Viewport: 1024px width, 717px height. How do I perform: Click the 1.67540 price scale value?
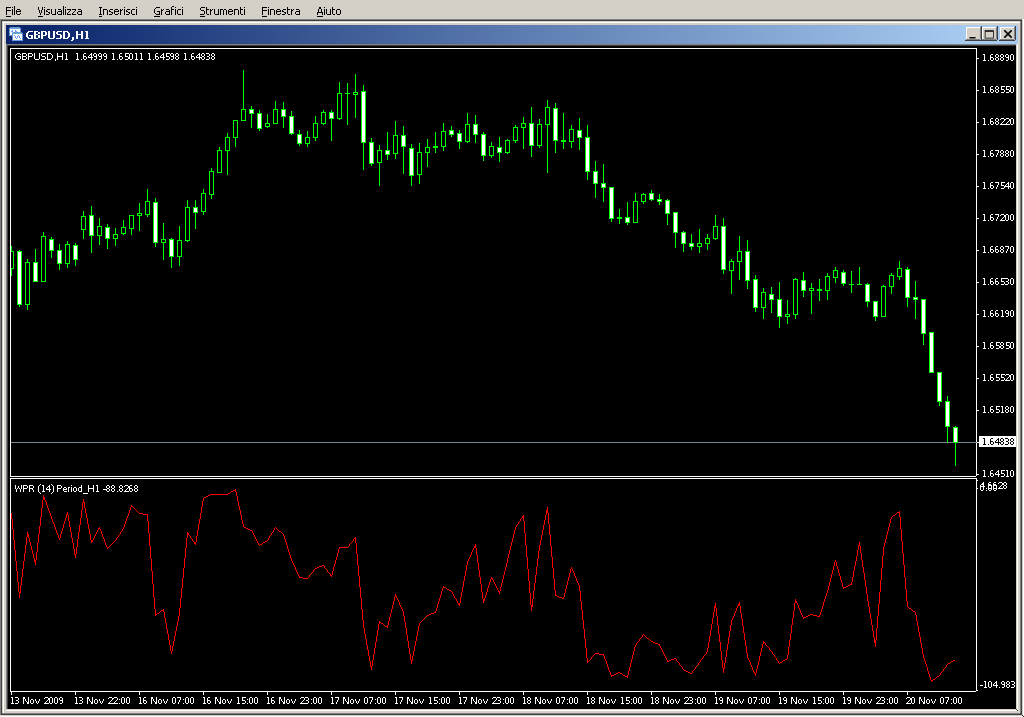[998, 185]
